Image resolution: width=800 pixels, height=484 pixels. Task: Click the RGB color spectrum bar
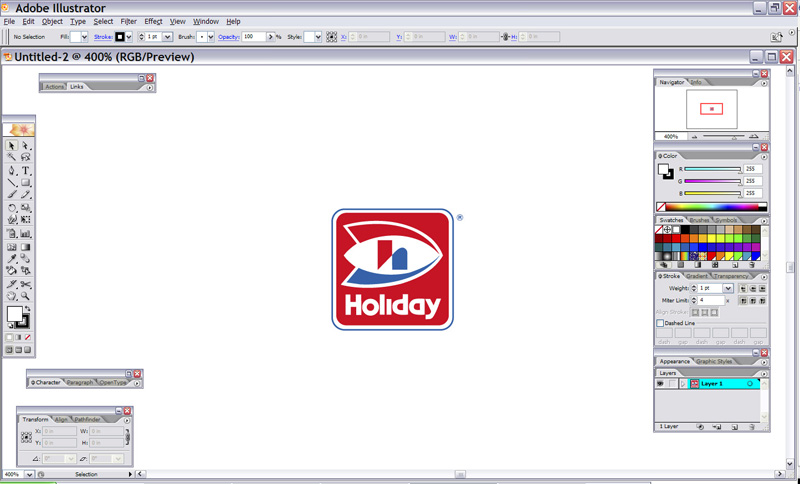711,207
